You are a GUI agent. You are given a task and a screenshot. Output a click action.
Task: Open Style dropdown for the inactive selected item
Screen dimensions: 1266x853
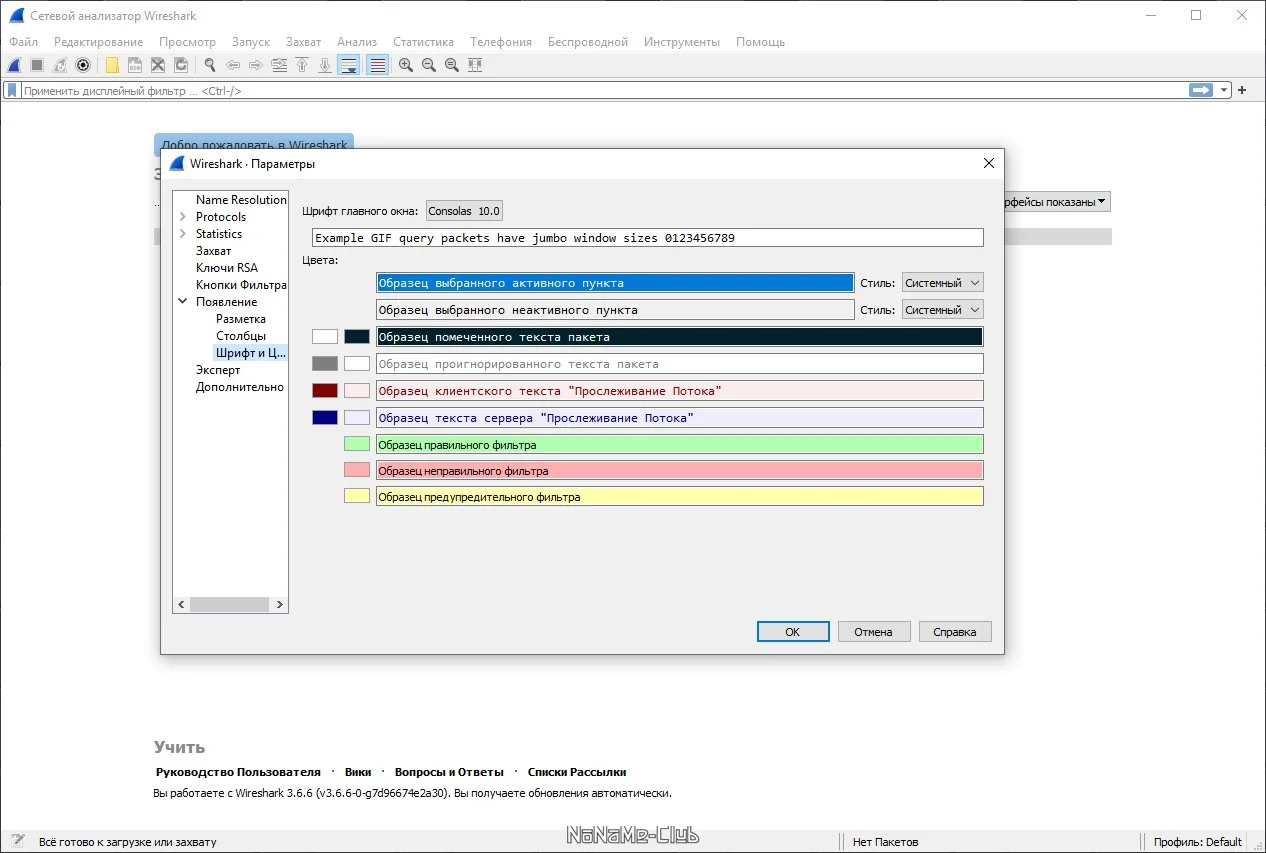pyautogui.click(x=943, y=310)
